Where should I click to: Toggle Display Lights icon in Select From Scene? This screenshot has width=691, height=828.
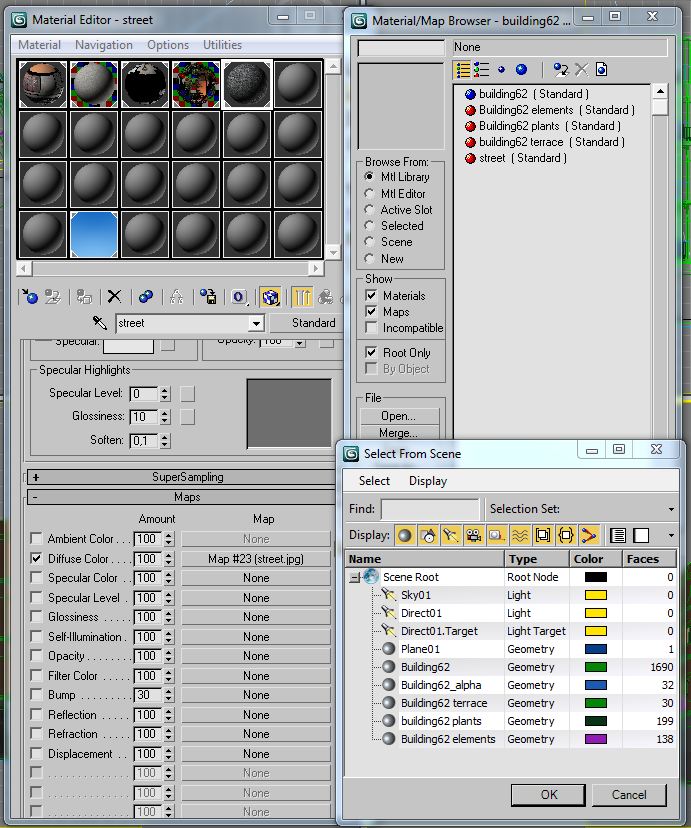click(x=451, y=535)
